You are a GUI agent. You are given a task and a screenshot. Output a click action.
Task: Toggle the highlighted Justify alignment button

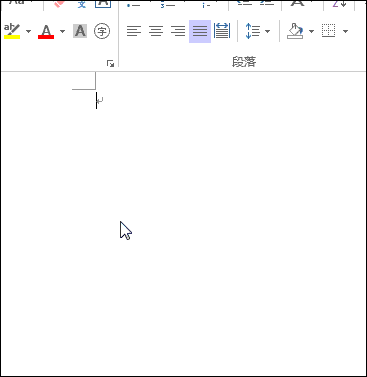coord(200,31)
